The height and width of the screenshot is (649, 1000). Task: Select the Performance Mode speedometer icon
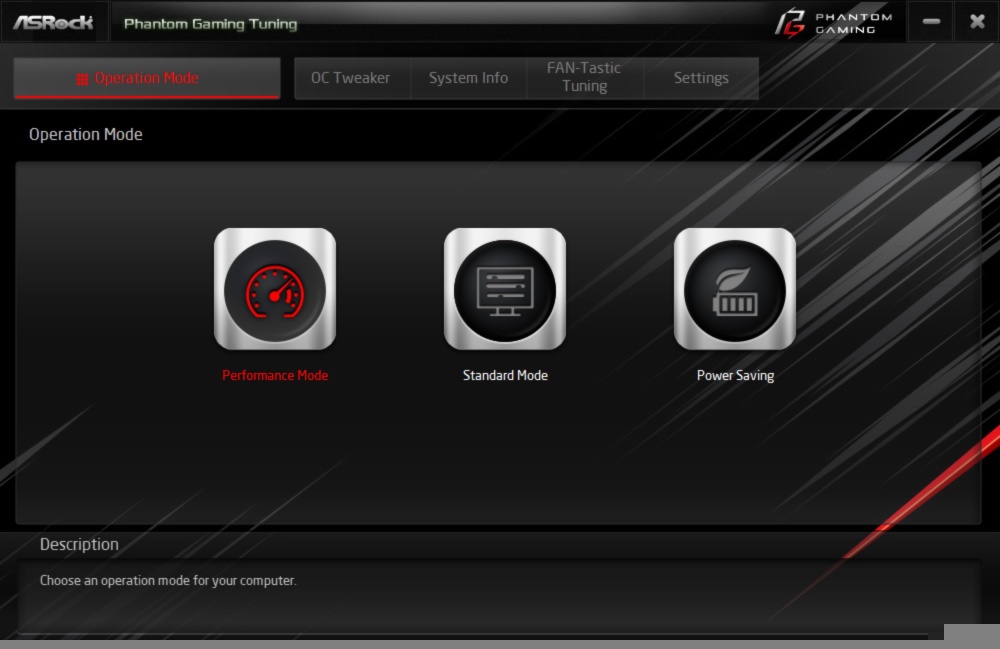(275, 289)
